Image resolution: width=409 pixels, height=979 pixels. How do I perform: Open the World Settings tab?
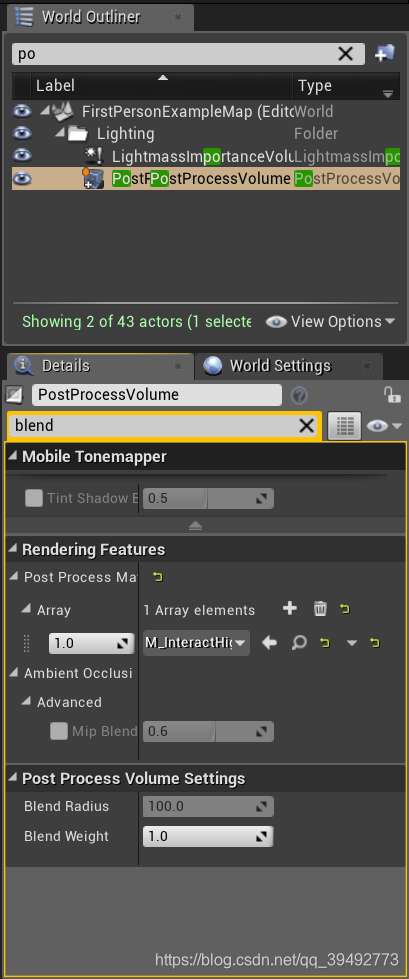pyautogui.click(x=280, y=365)
